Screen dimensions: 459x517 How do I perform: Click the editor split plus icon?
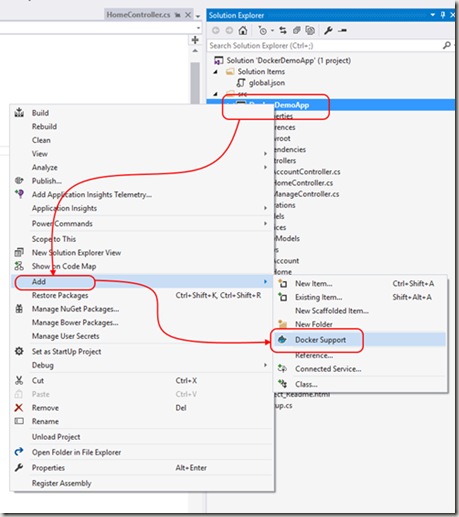pos(195,40)
